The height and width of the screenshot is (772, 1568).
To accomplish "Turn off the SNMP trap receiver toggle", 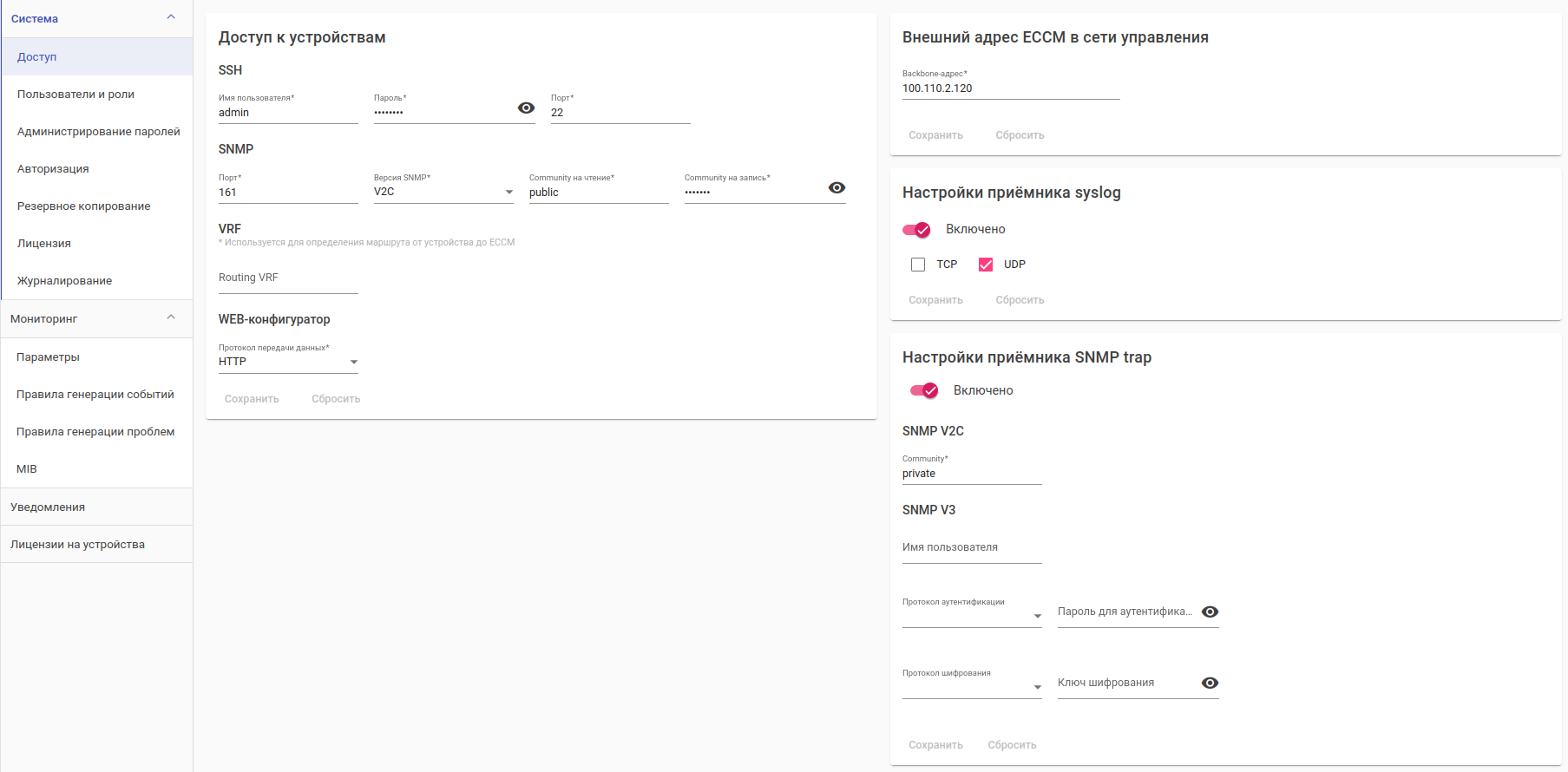I will point(925,391).
